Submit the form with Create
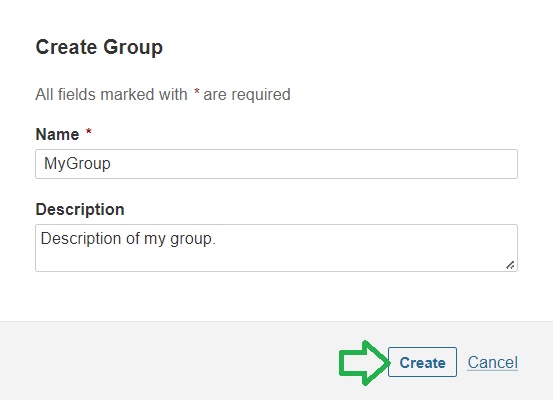This screenshot has width=553, height=400. 422,362
